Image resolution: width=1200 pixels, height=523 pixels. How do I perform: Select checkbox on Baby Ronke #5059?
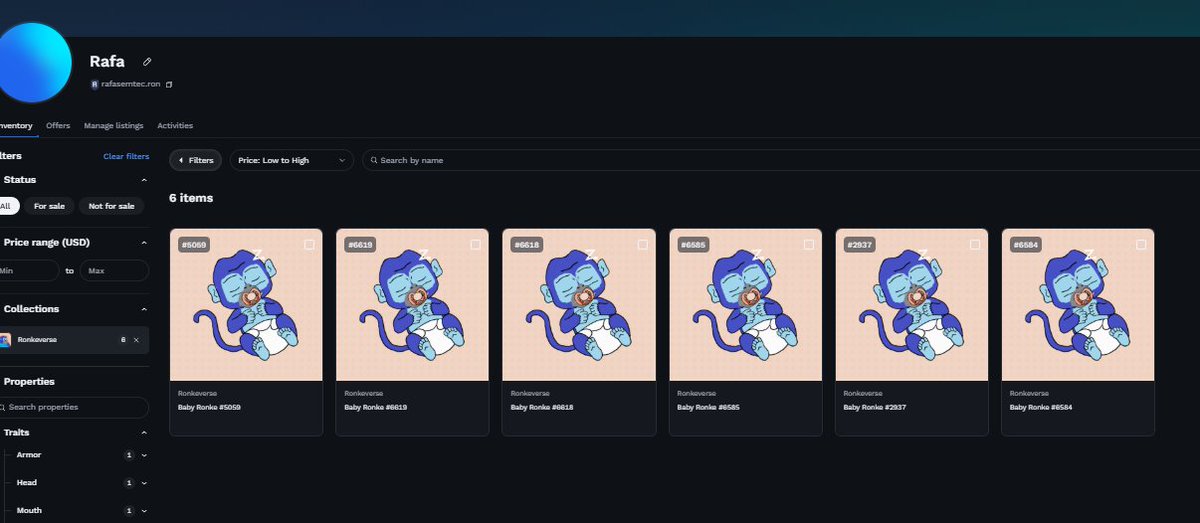(x=309, y=244)
